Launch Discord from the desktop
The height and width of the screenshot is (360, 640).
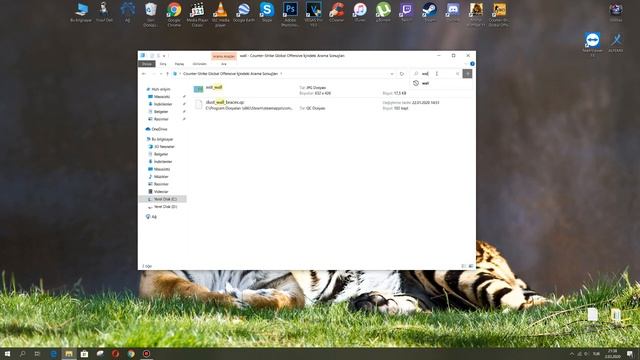click(x=453, y=12)
